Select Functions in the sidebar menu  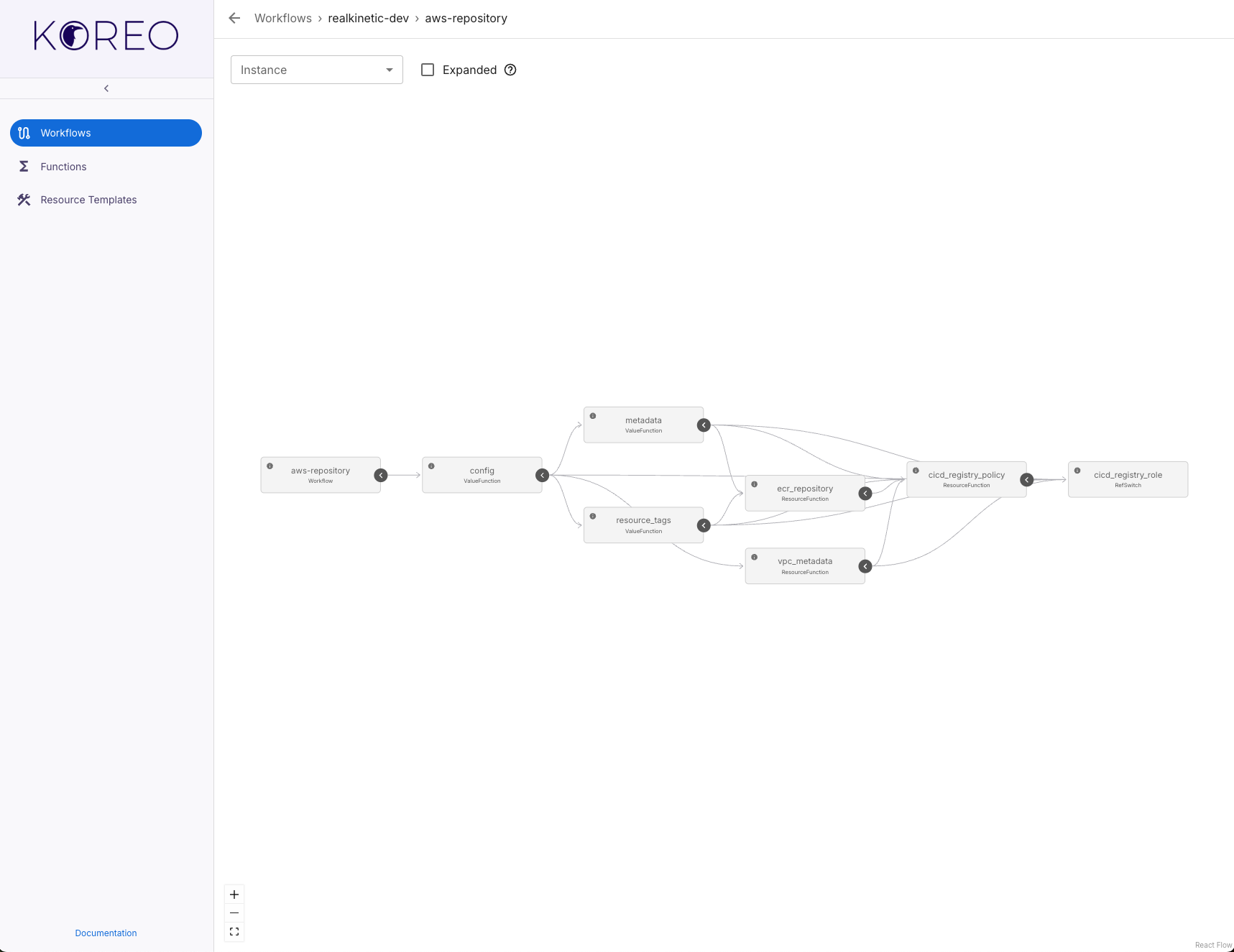(x=63, y=166)
